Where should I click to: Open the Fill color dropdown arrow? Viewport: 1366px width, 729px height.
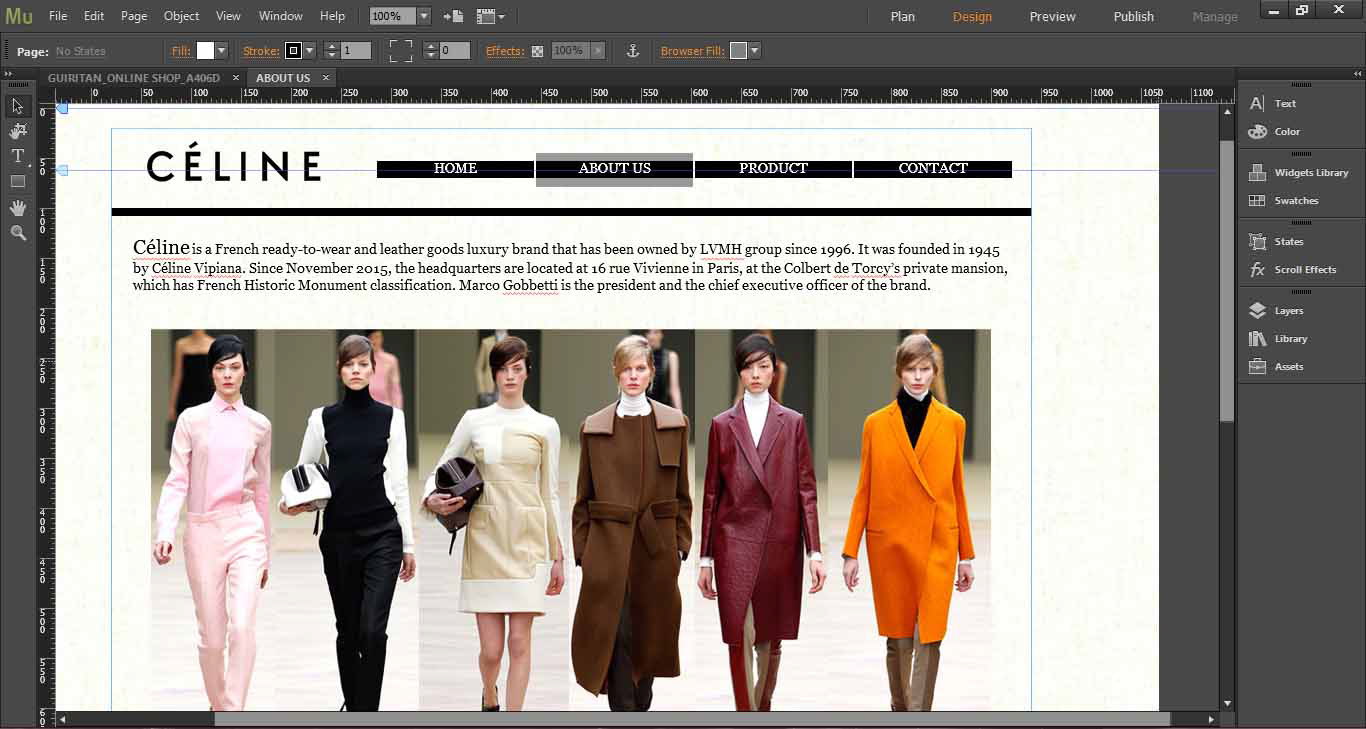(222, 50)
